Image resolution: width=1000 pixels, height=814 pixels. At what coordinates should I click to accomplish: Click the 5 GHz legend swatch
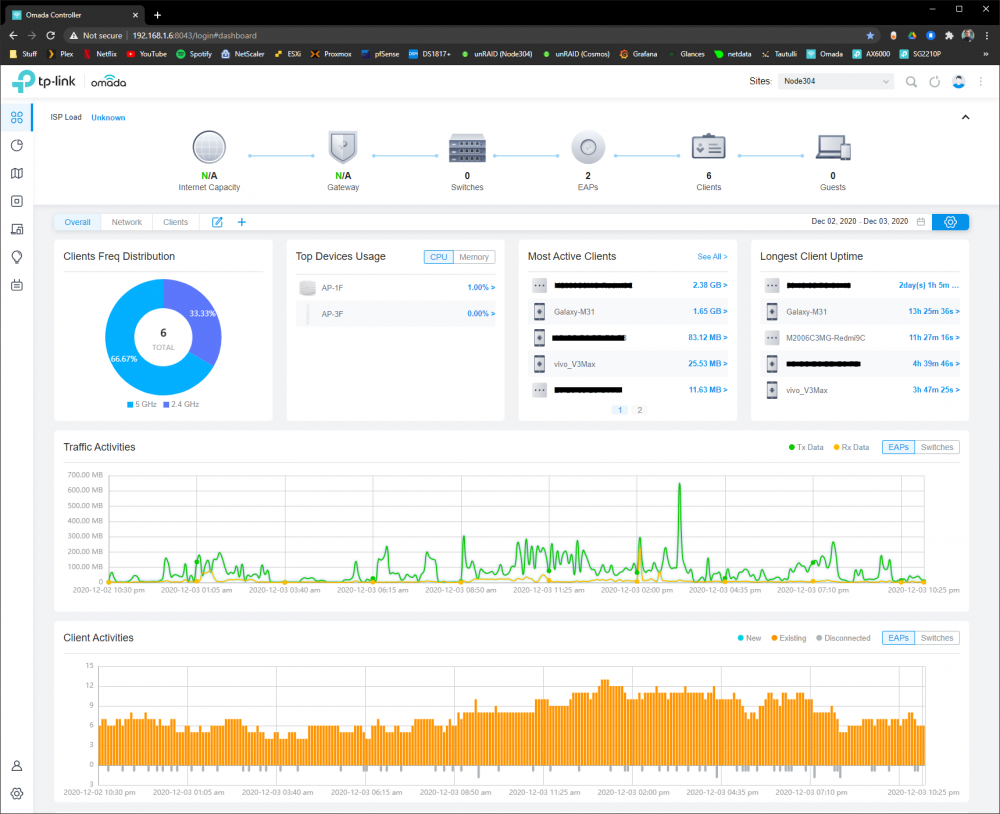130,404
